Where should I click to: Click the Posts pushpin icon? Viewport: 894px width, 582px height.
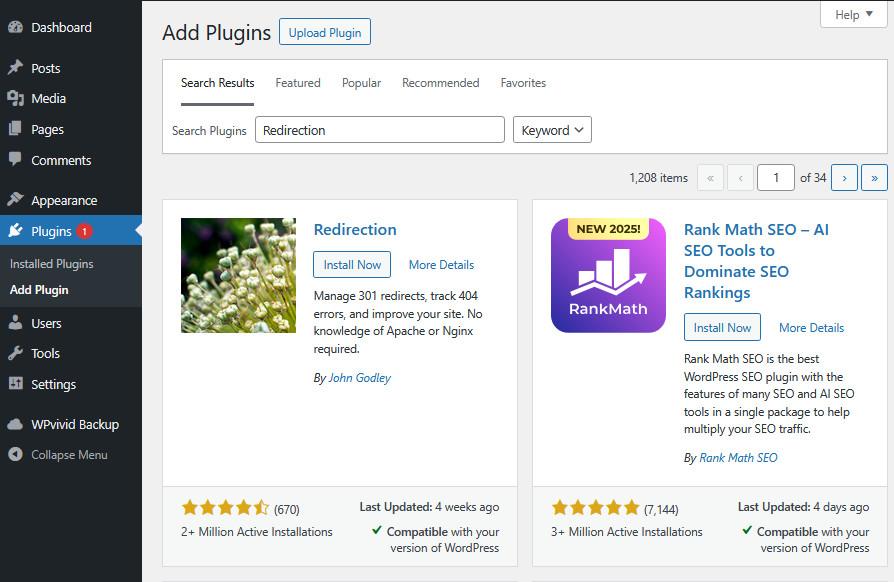pos(15,67)
